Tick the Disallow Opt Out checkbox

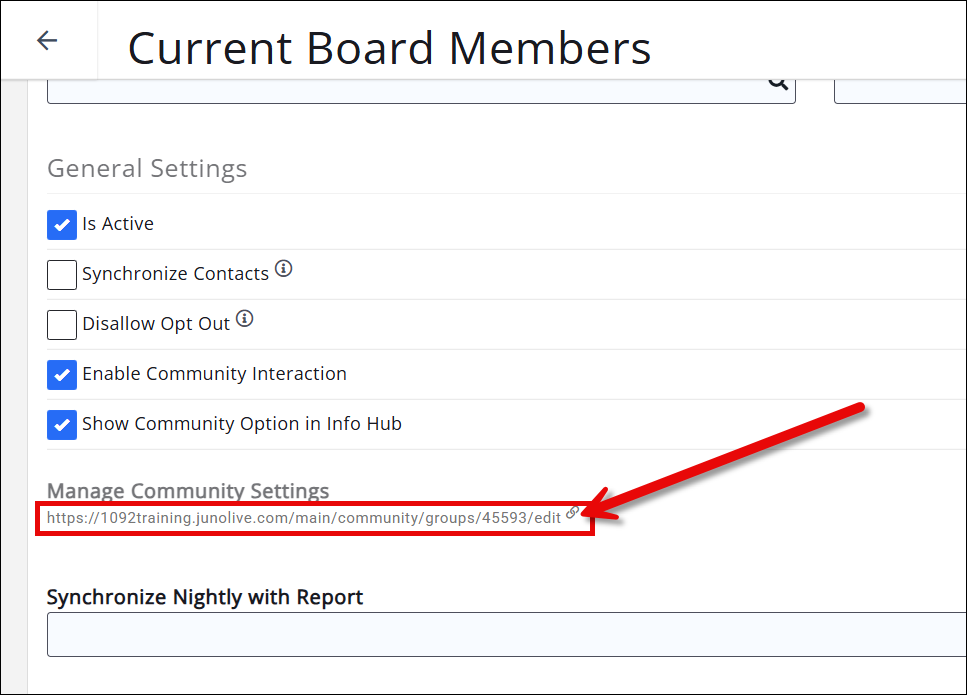[62, 324]
